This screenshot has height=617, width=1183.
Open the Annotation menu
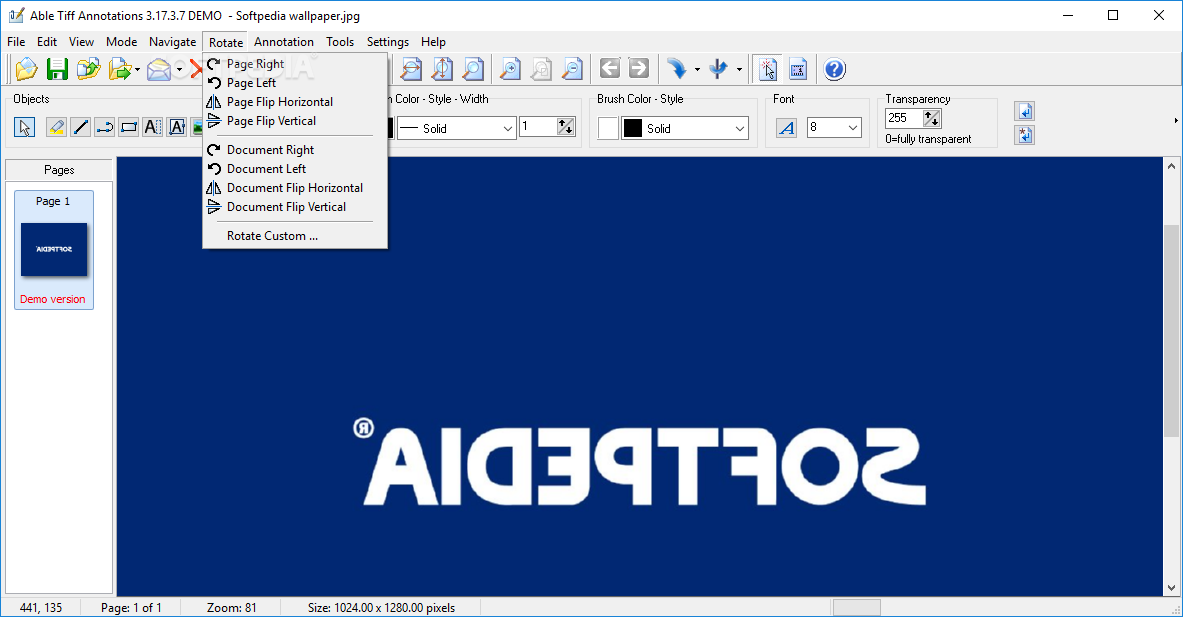pos(284,41)
